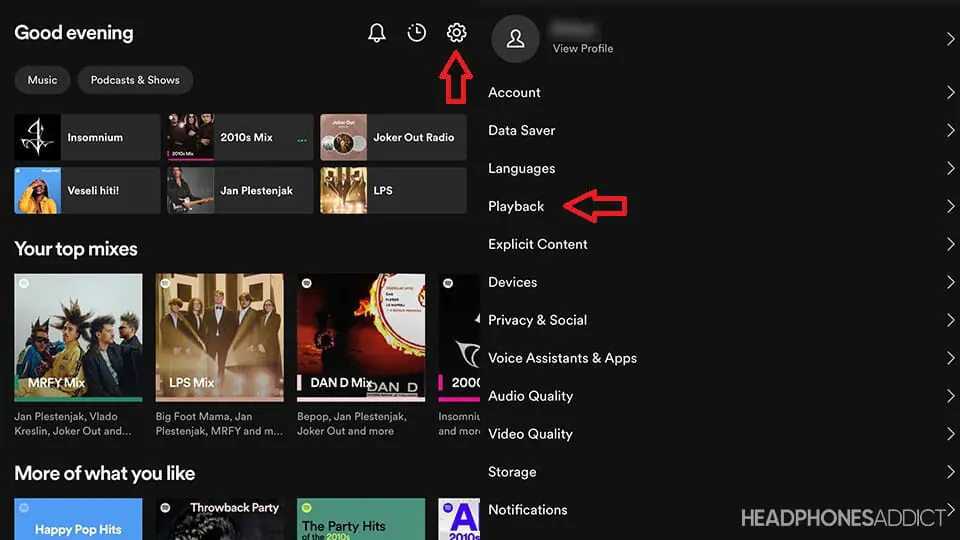Click the chevron in the Storage row
The height and width of the screenshot is (540, 960).
coord(950,472)
